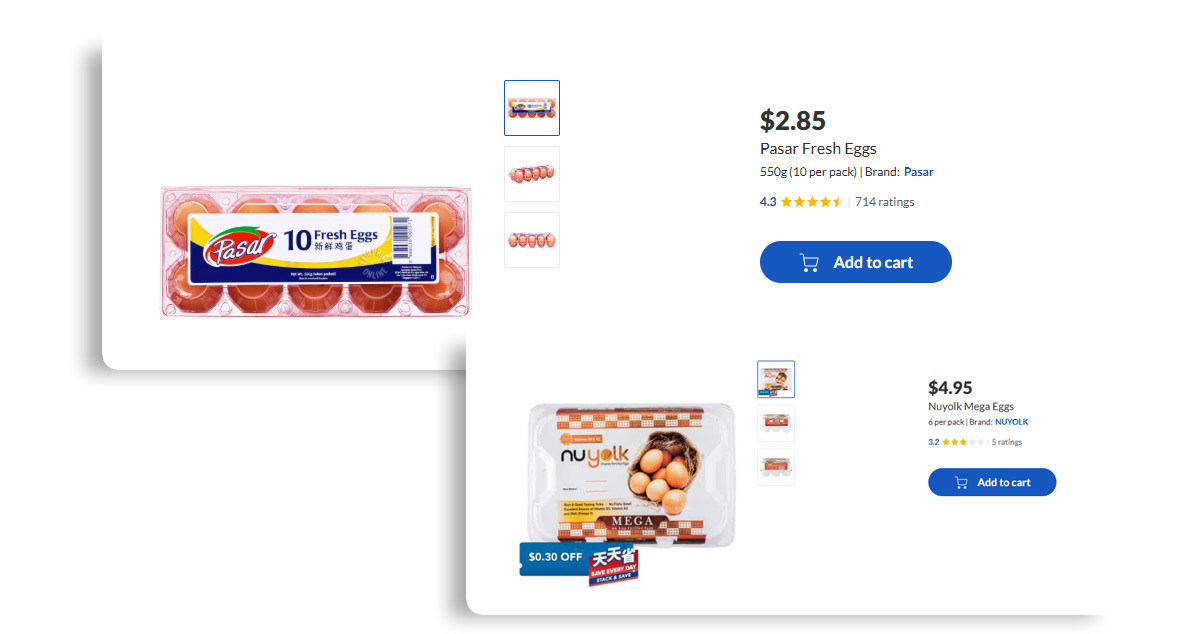This screenshot has width=1202, height=634.
Task: Open the main Nuyolk Mega Eggs product image
Action: [x=631, y=475]
